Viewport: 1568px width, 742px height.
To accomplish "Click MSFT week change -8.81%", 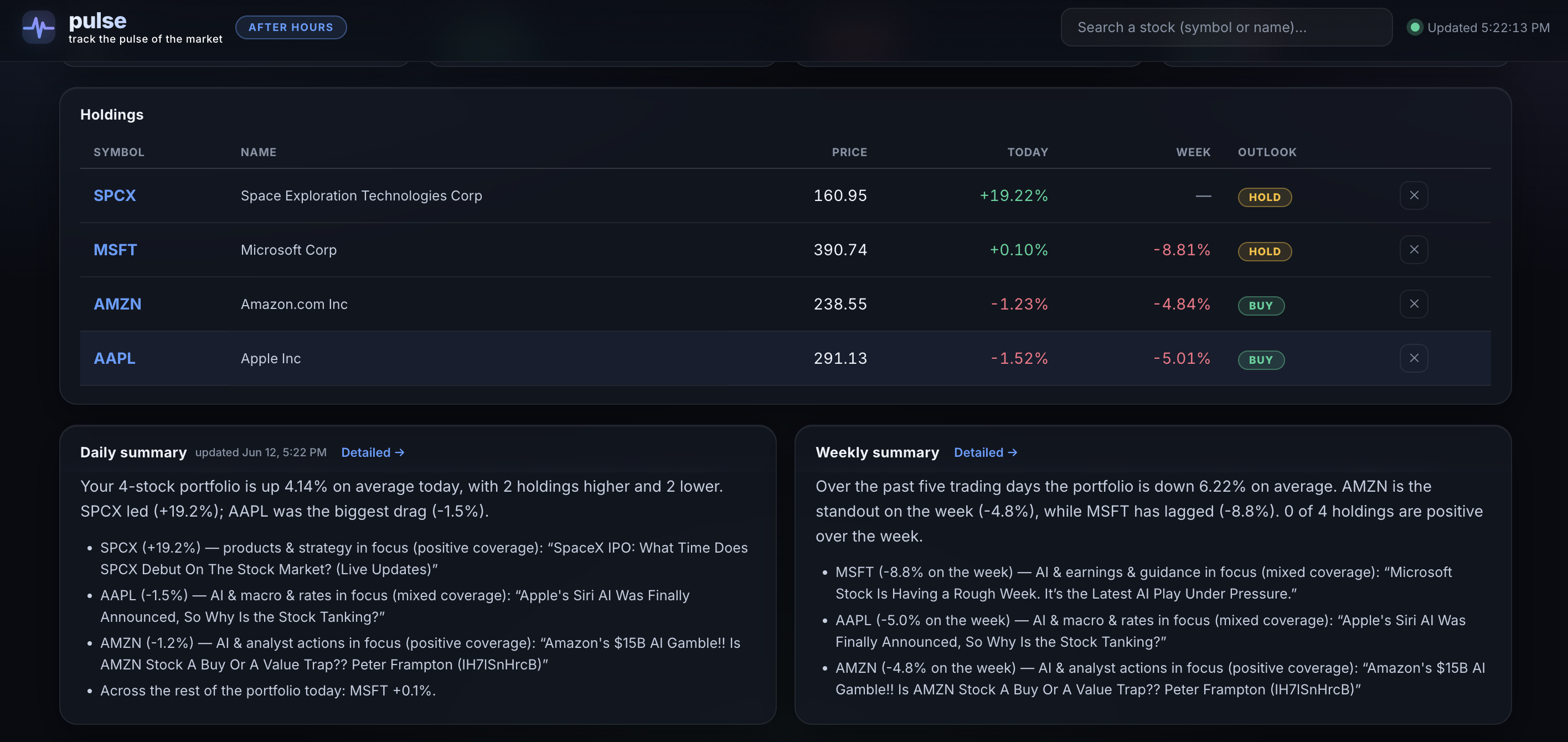I will coord(1182,250).
